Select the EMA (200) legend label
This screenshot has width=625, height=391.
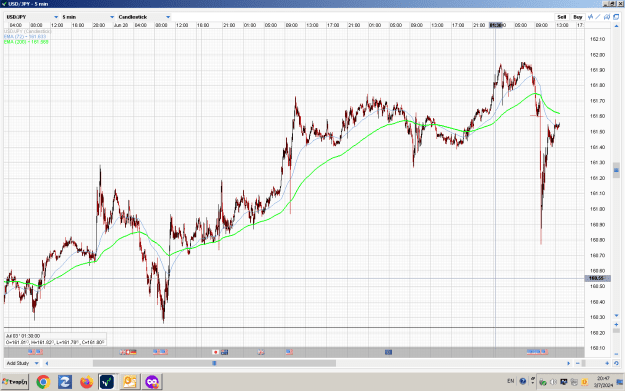26,41
